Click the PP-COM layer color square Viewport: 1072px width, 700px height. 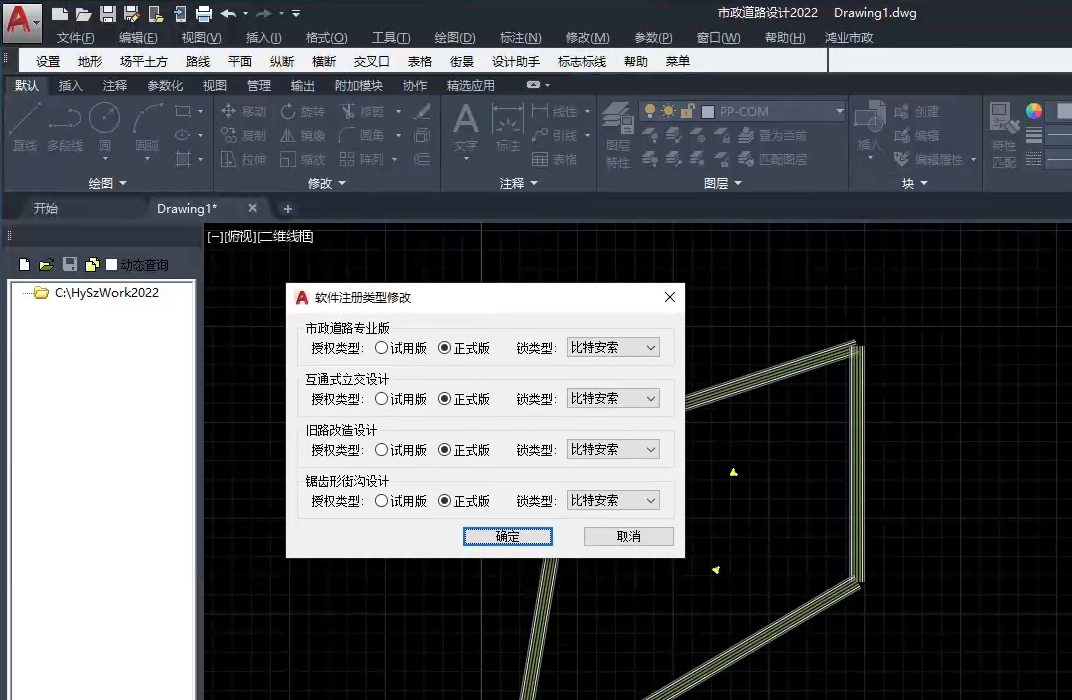tap(708, 111)
